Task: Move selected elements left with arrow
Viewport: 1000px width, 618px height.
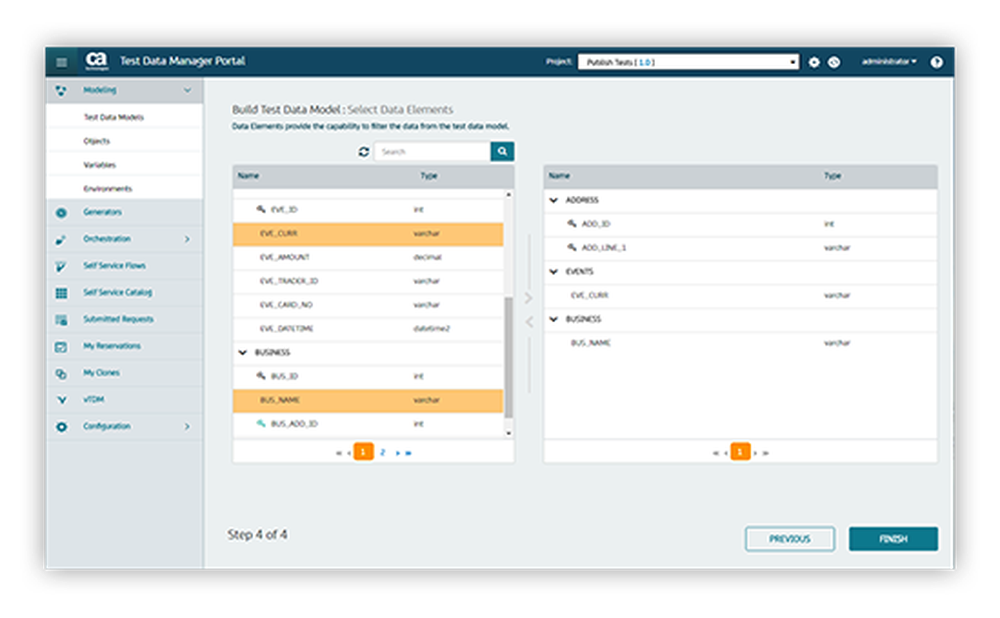Action: [x=529, y=322]
